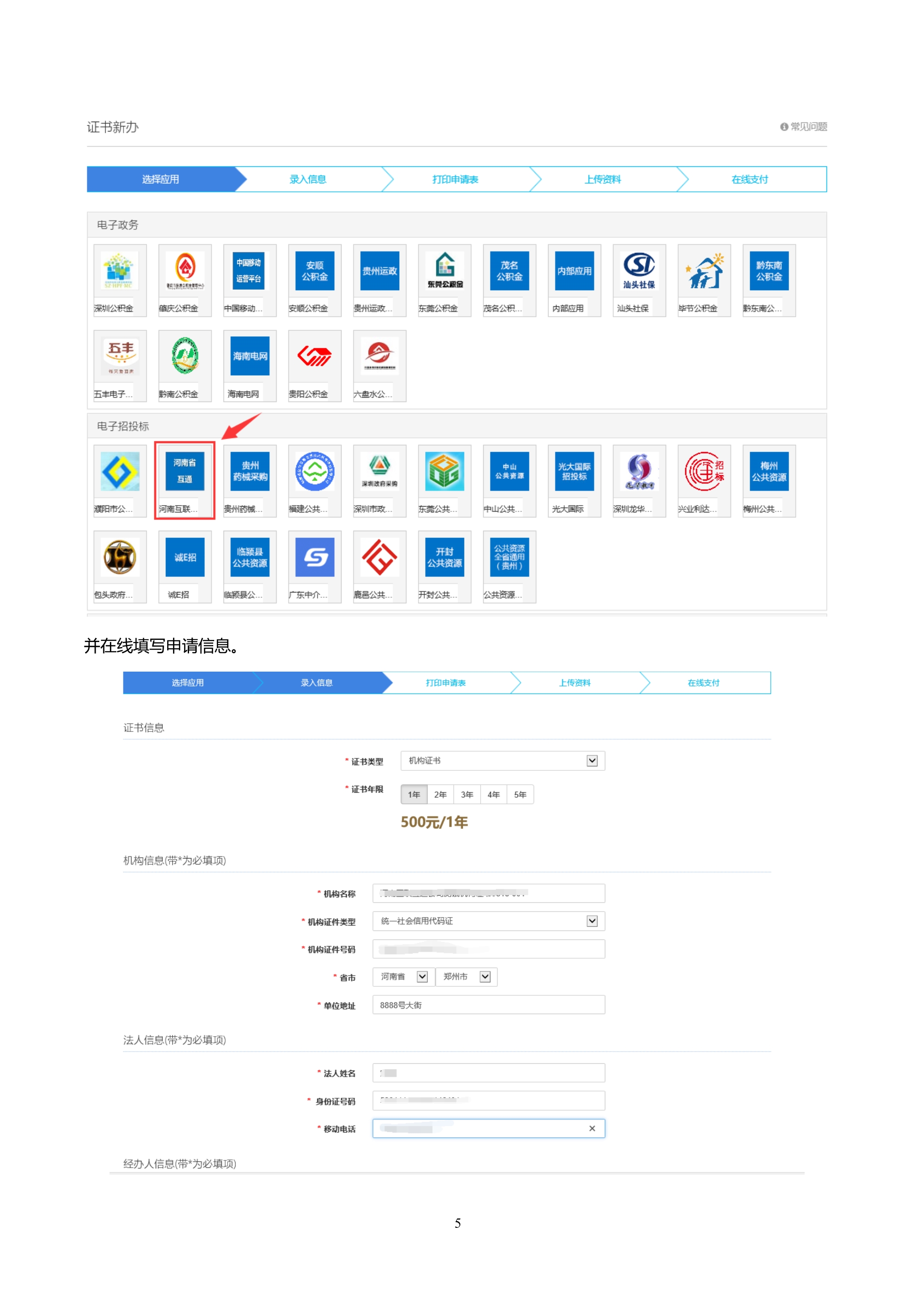Screen dimensions: 924x1307
Task: Click 打印申请表 step in lower progress bar
Action: 446,682
